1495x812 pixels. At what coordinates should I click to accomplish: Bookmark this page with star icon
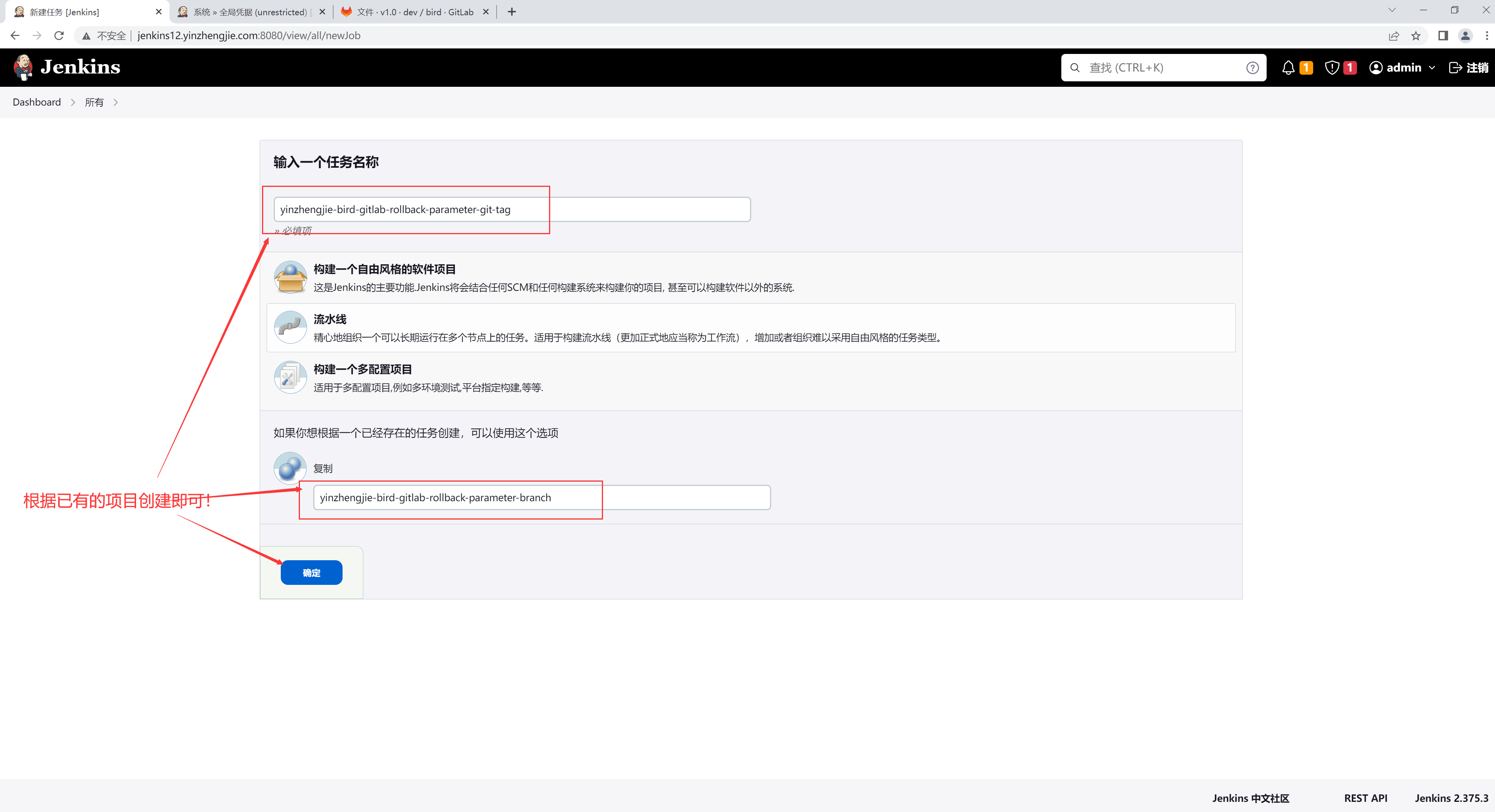click(1416, 35)
